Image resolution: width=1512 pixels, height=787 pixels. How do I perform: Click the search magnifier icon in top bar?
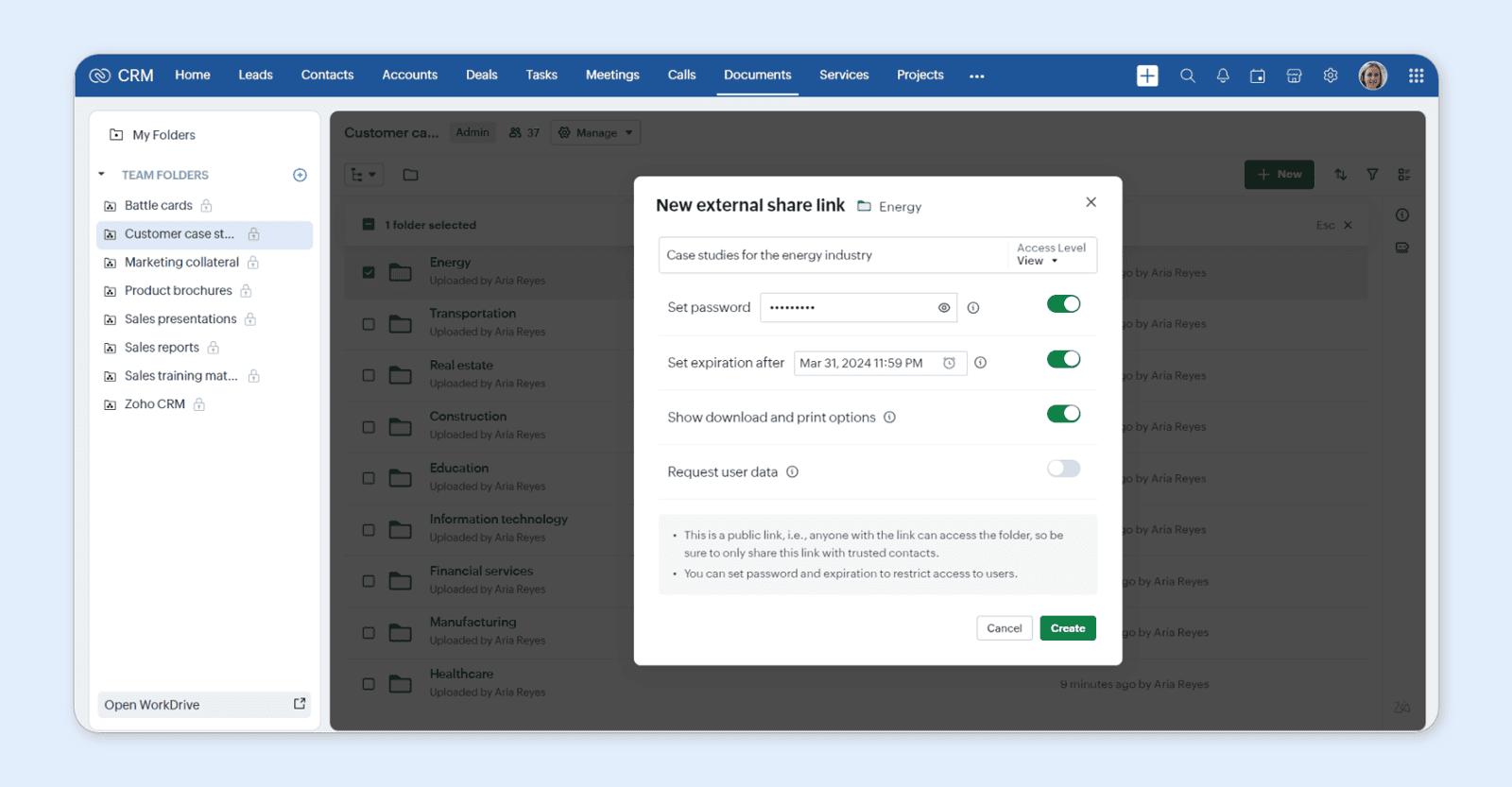1187,76
